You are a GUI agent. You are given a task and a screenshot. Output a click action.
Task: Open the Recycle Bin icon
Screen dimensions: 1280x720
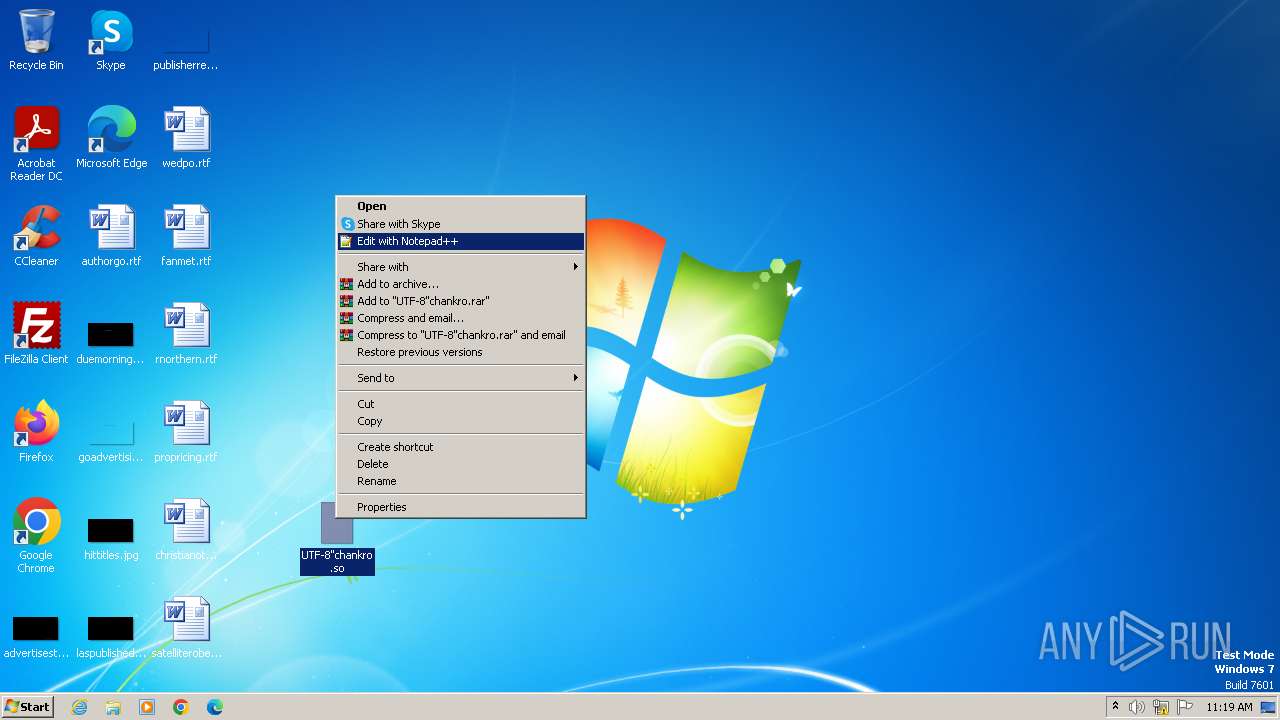(x=36, y=40)
